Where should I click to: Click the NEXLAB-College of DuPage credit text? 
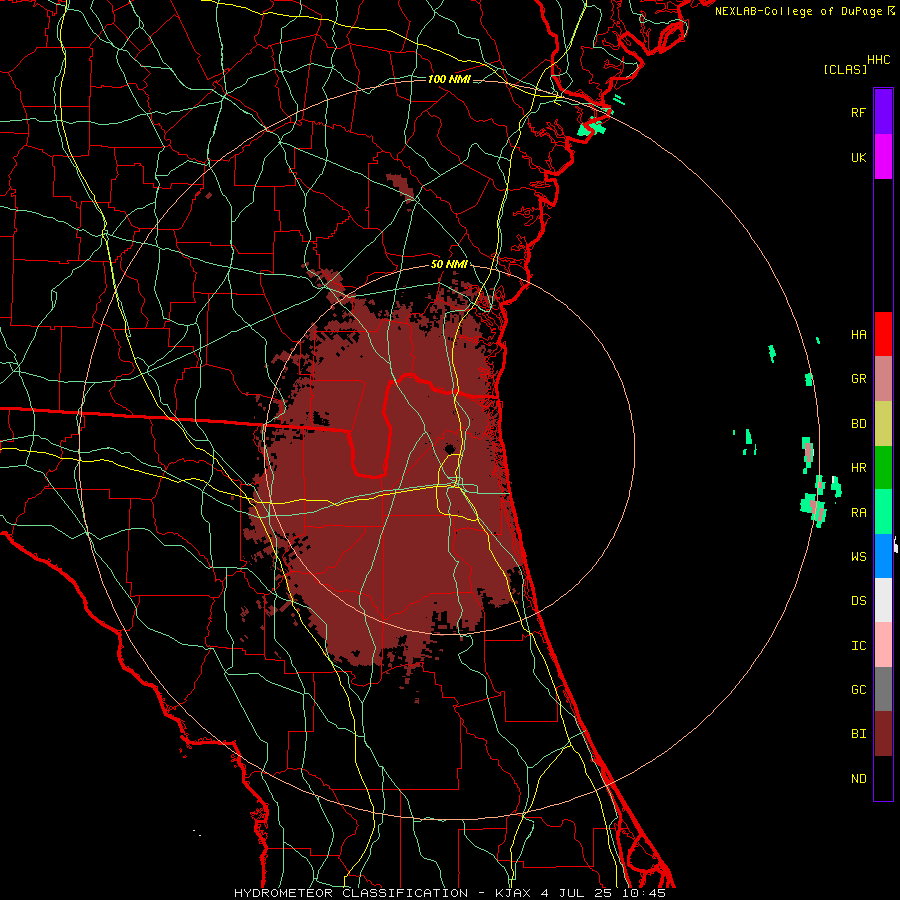point(804,11)
